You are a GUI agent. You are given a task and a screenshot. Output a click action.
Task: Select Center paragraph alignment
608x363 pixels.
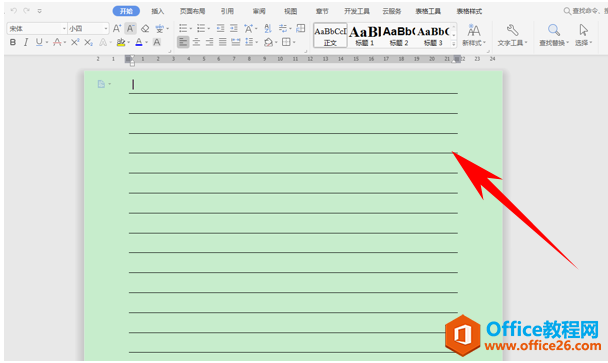196,42
